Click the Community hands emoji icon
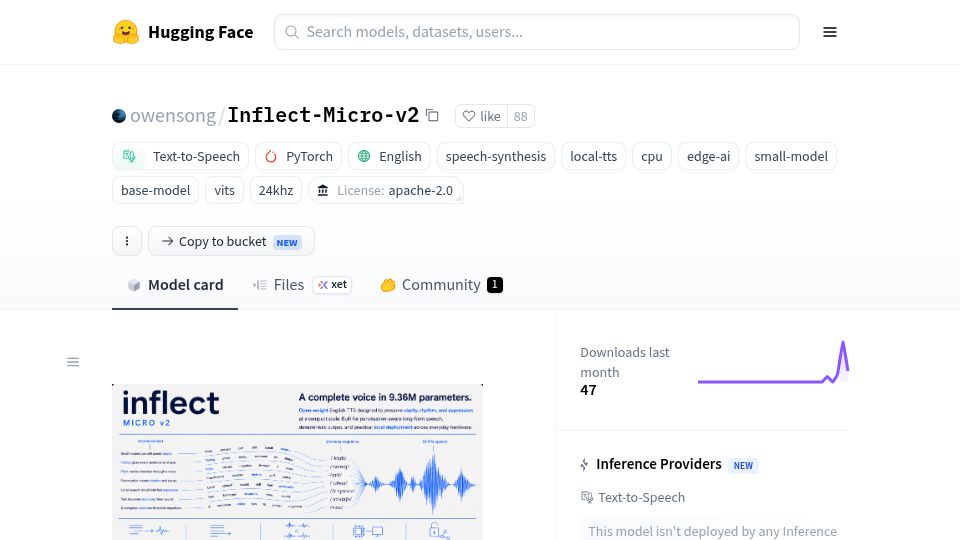Viewport: 960px width, 540px height. [388, 285]
